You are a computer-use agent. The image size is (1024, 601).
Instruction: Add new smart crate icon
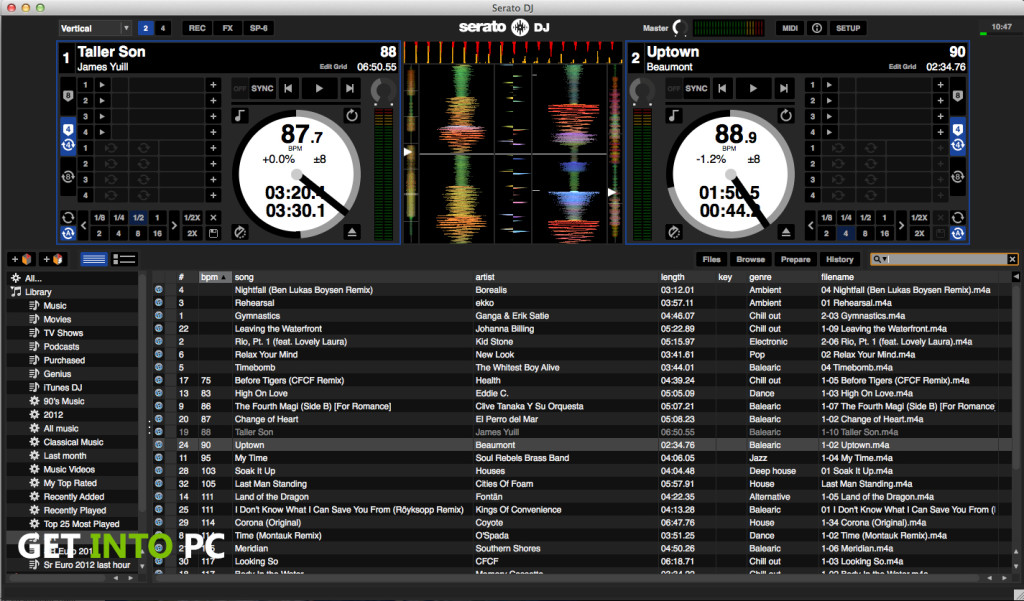click(52, 259)
